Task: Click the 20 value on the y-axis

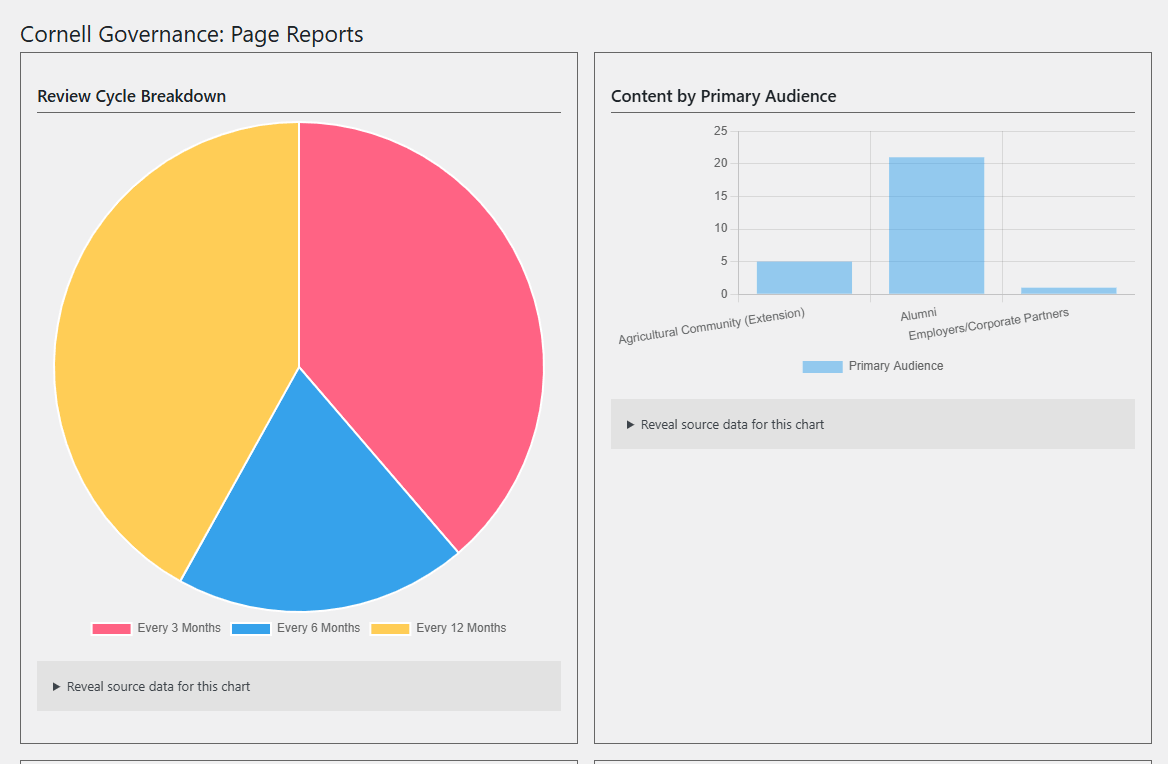Action: click(x=720, y=163)
